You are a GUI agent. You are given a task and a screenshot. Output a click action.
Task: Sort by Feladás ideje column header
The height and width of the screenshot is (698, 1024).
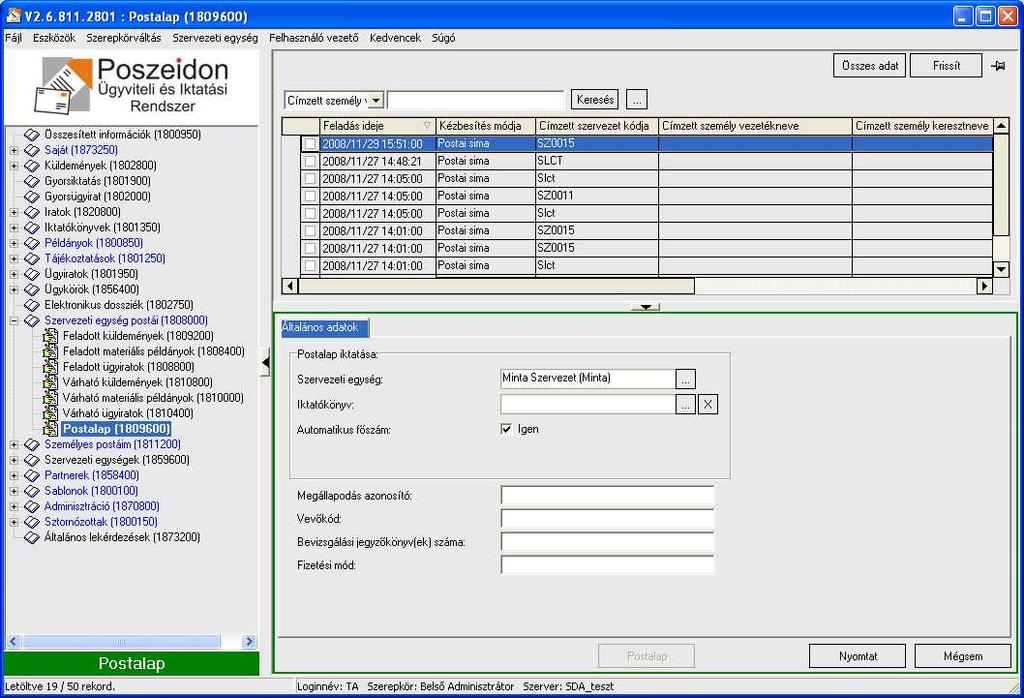click(377, 126)
